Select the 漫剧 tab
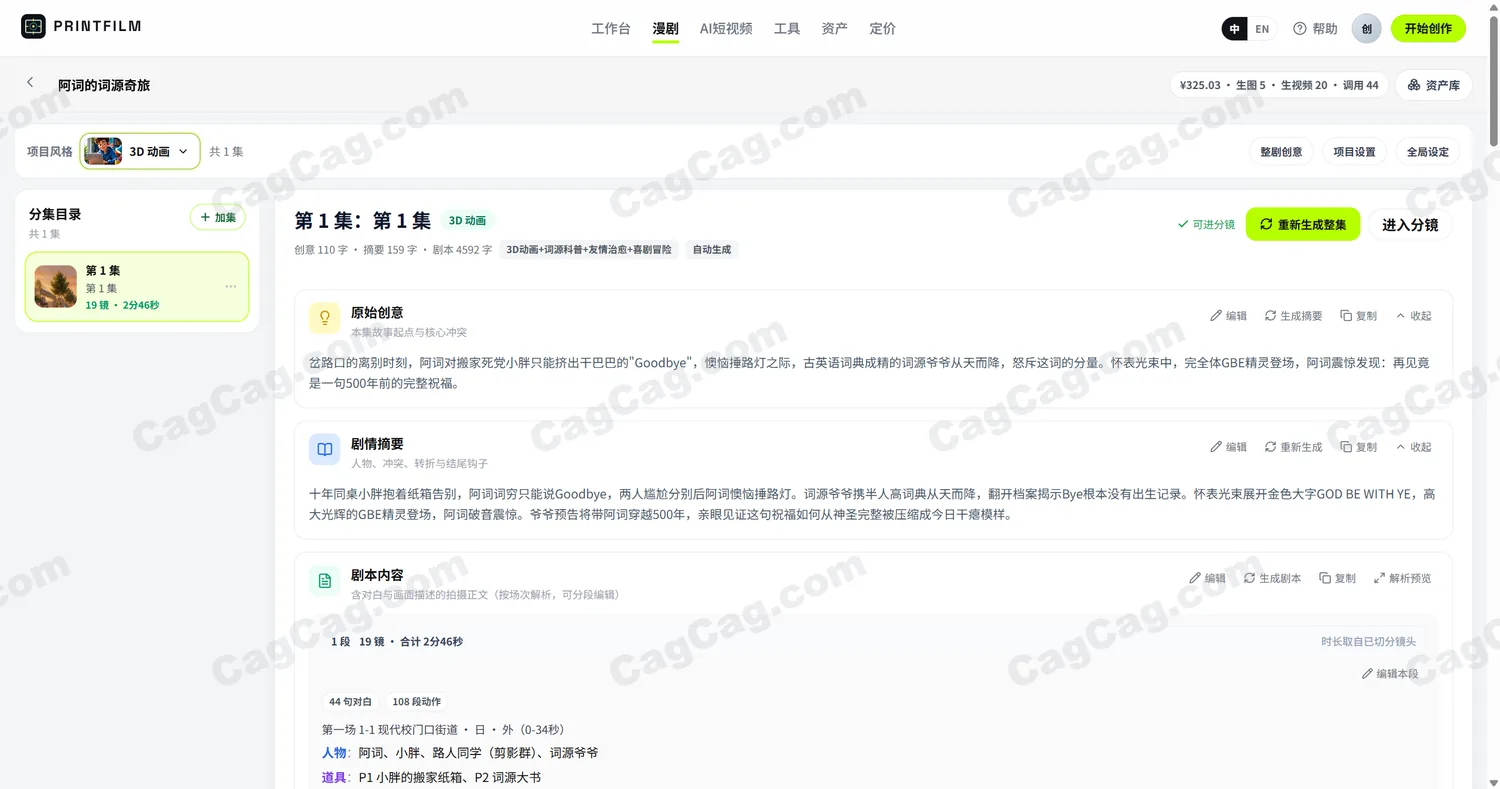Screen dimensions: 1500x789 tap(666, 29)
